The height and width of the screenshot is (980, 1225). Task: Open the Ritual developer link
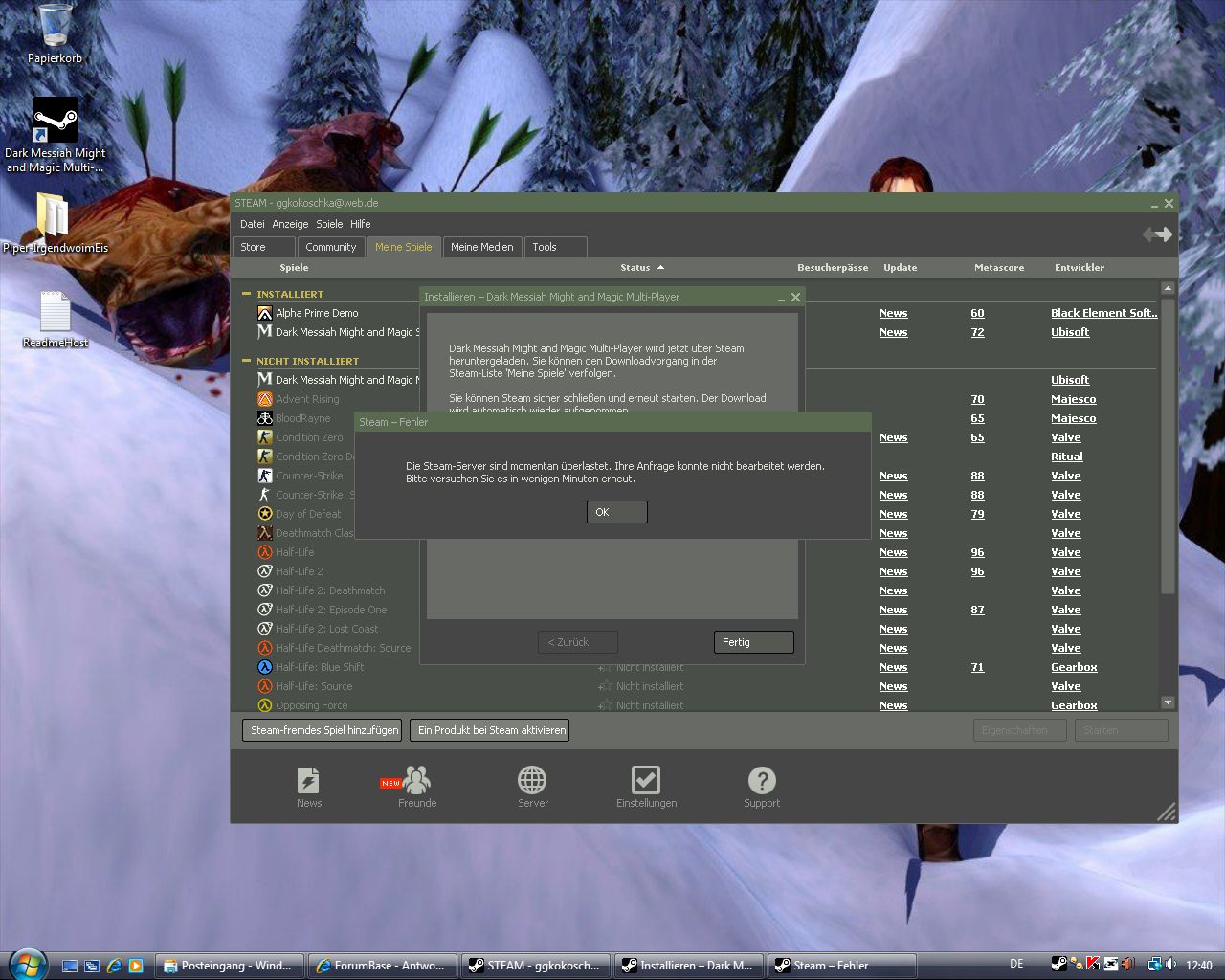click(x=1067, y=457)
